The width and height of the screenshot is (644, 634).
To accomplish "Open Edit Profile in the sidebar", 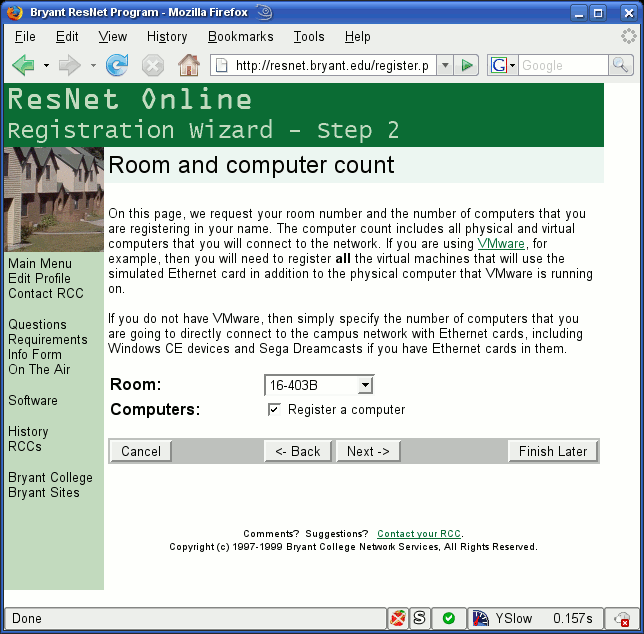I will tap(39, 278).
